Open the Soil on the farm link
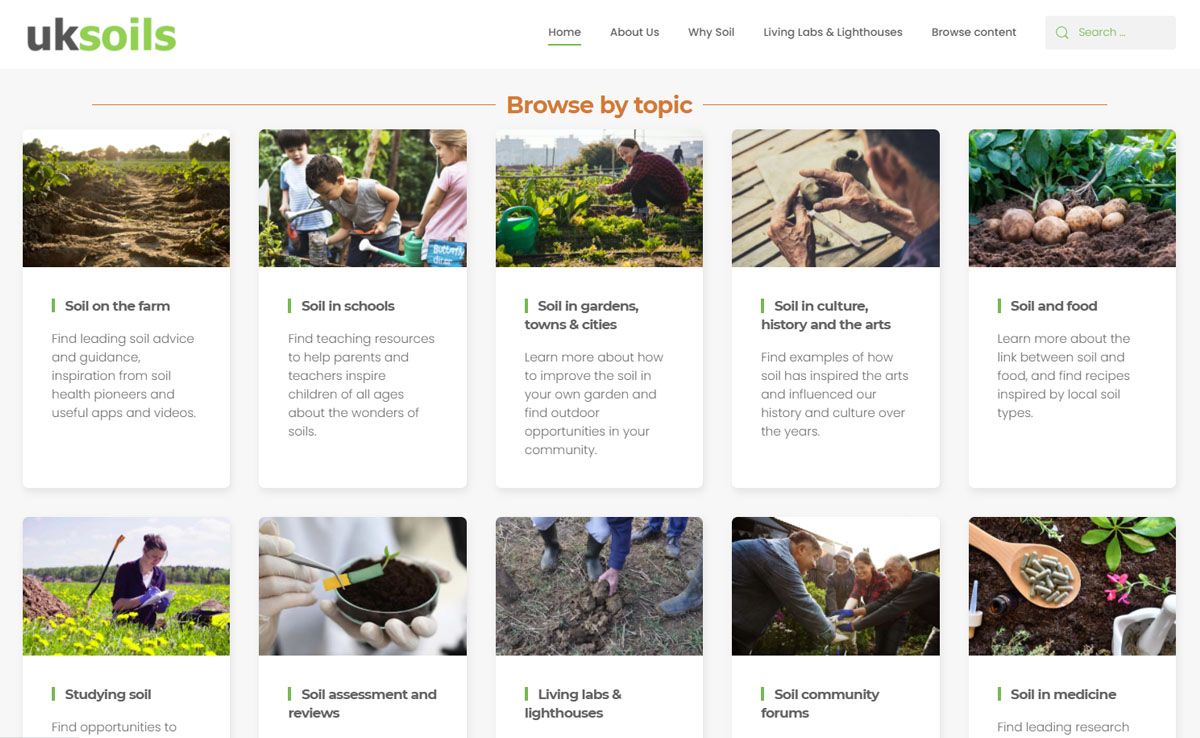The image size is (1200, 738). point(117,306)
